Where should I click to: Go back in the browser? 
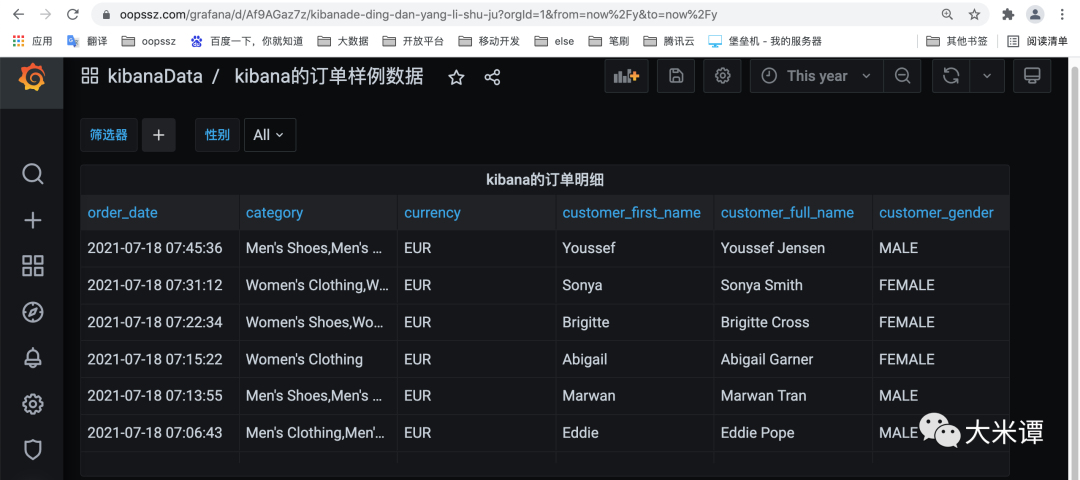click(x=19, y=14)
